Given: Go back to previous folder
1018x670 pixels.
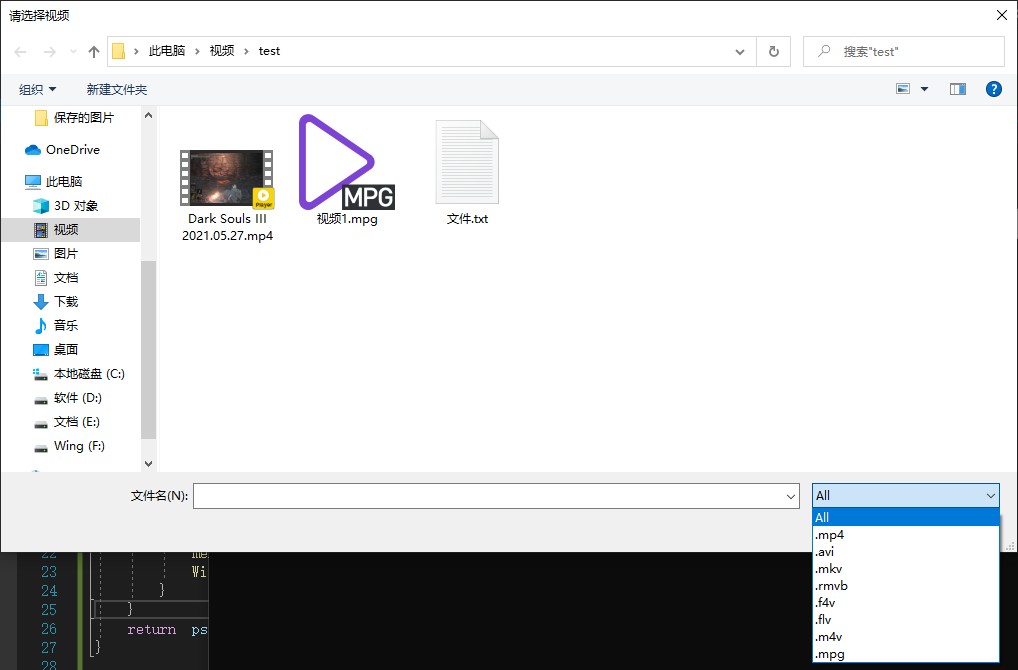Looking at the screenshot, I should coord(20,52).
